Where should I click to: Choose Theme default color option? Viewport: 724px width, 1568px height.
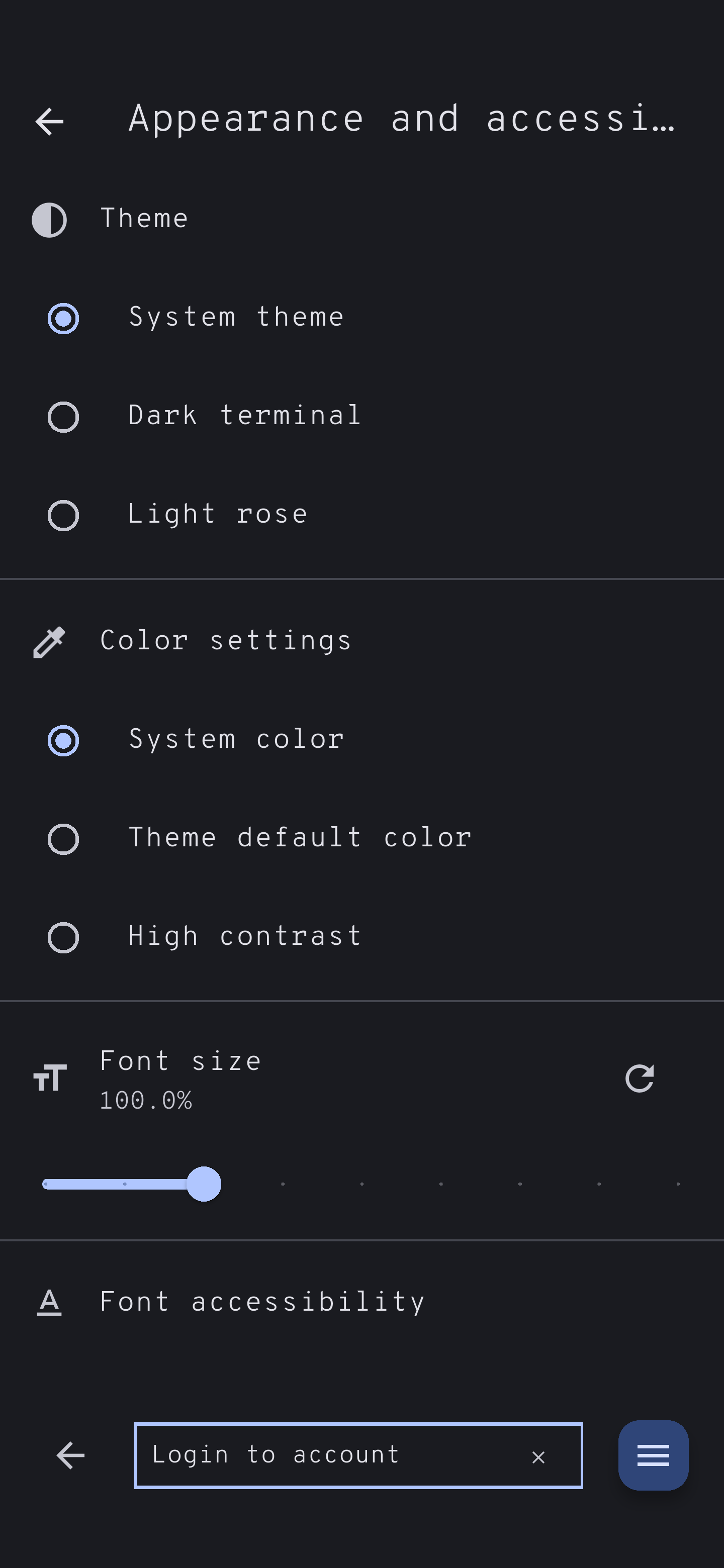coord(63,839)
